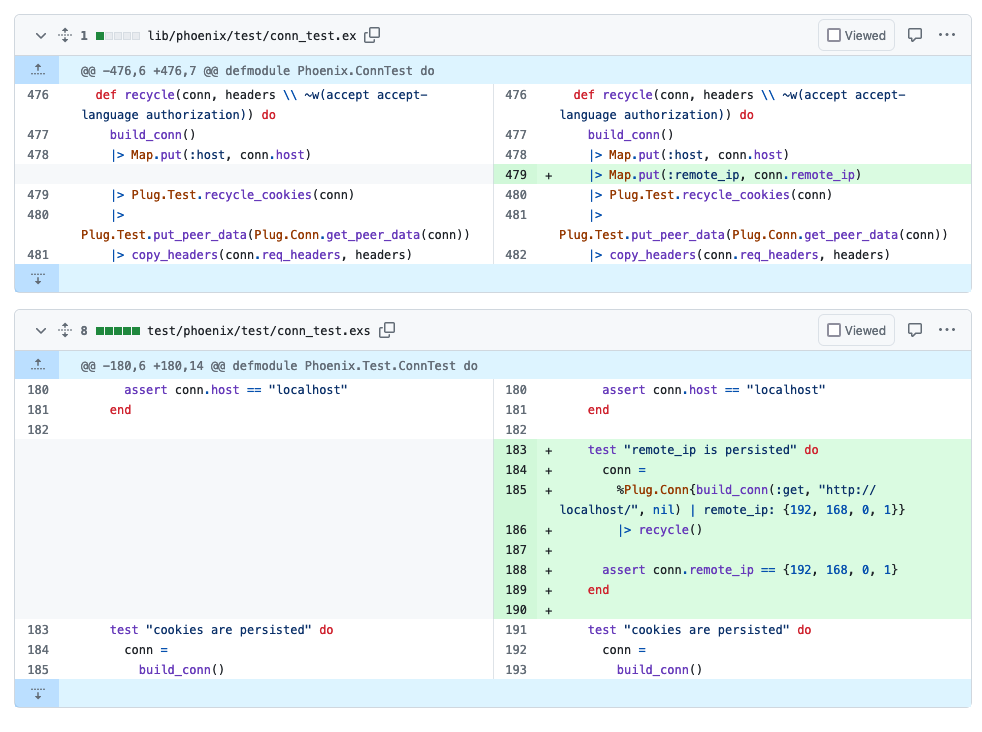Mark conn_test.exs as Viewed

pyautogui.click(x=856, y=329)
